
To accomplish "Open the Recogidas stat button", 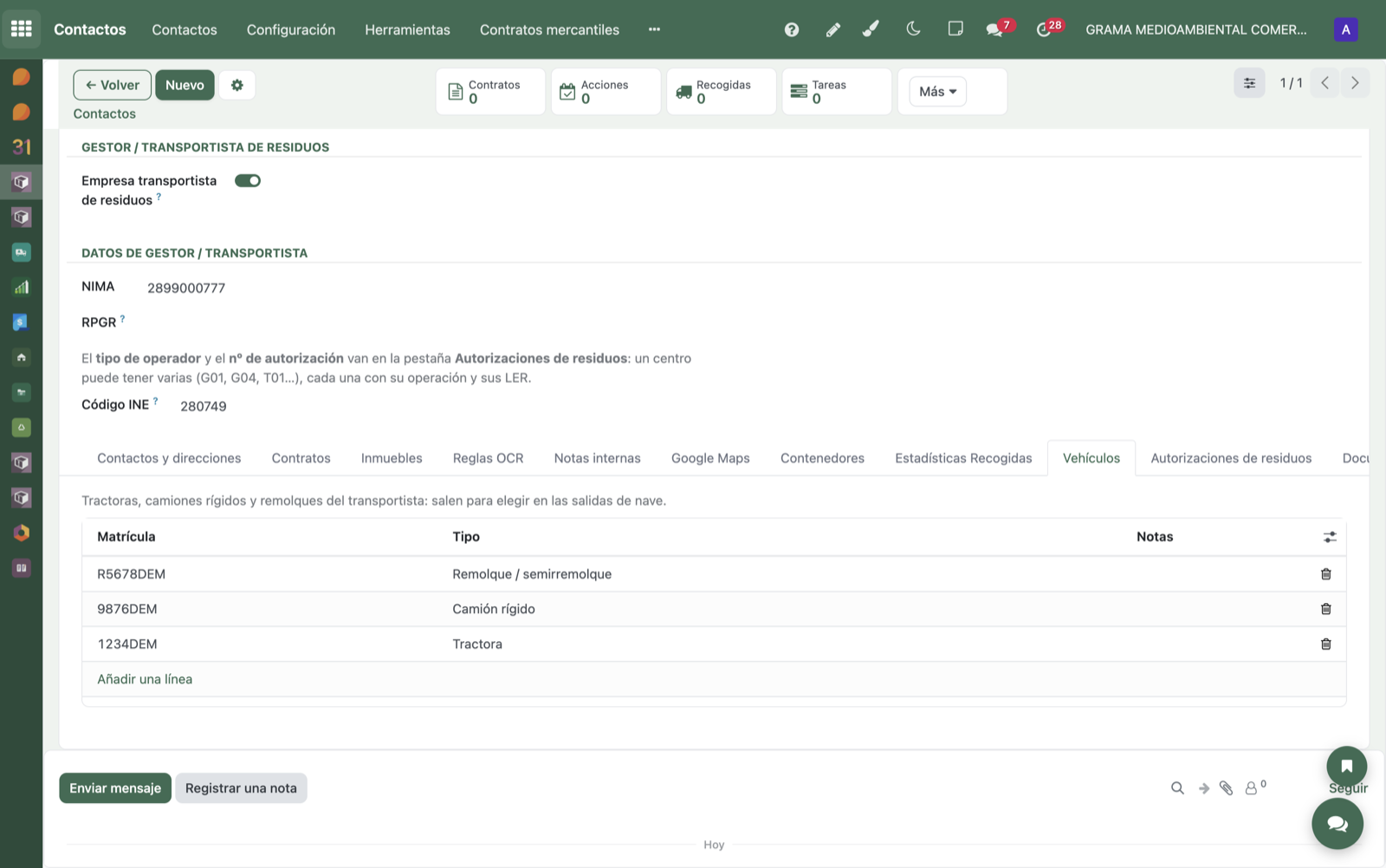I will point(721,91).
